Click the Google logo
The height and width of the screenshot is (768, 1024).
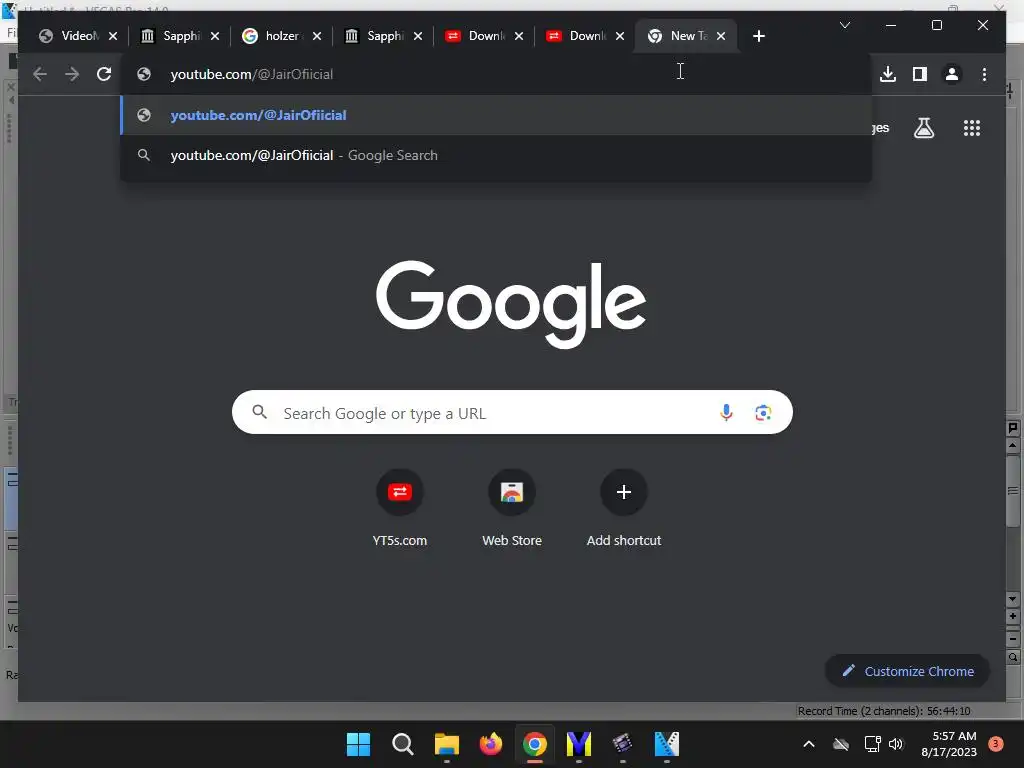click(x=511, y=304)
